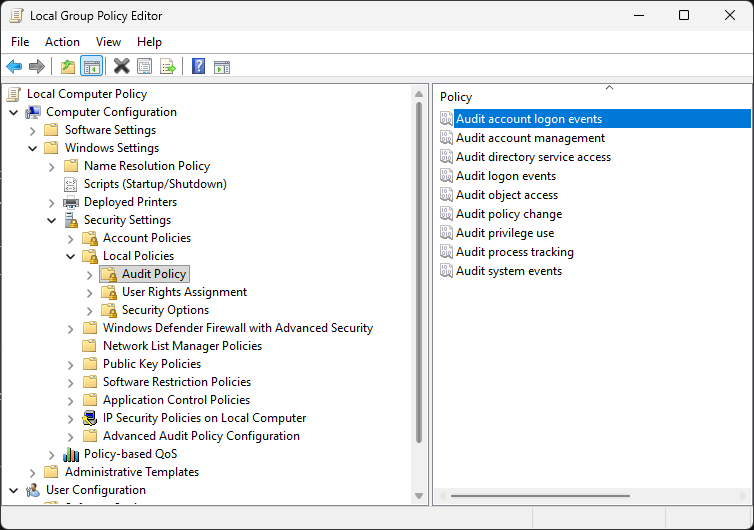Image resolution: width=754 pixels, height=530 pixels.
Task: Open the Action menu
Action: (x=62, y=42)
